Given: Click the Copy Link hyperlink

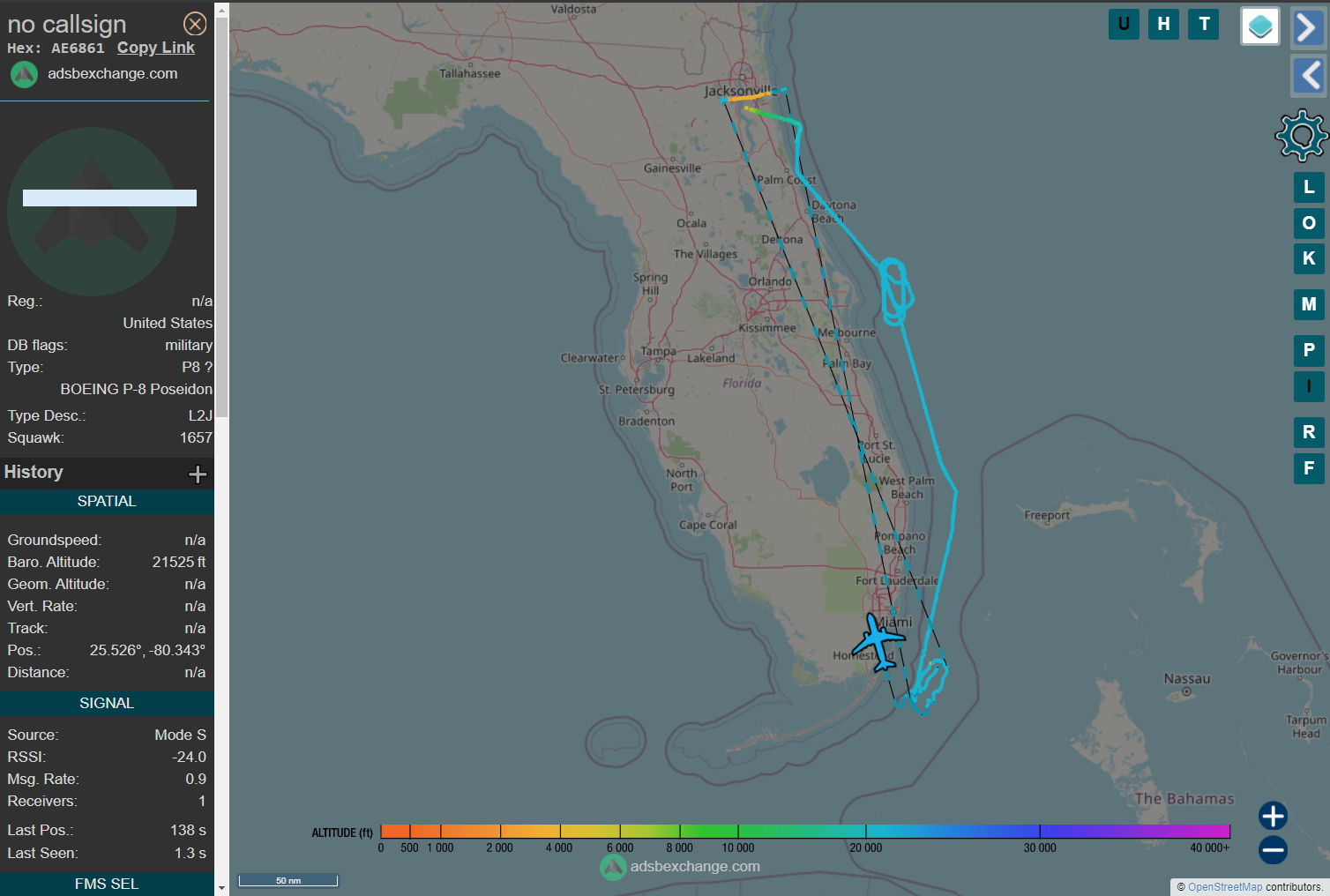Looking at the screenshot, I should point(156,48).
